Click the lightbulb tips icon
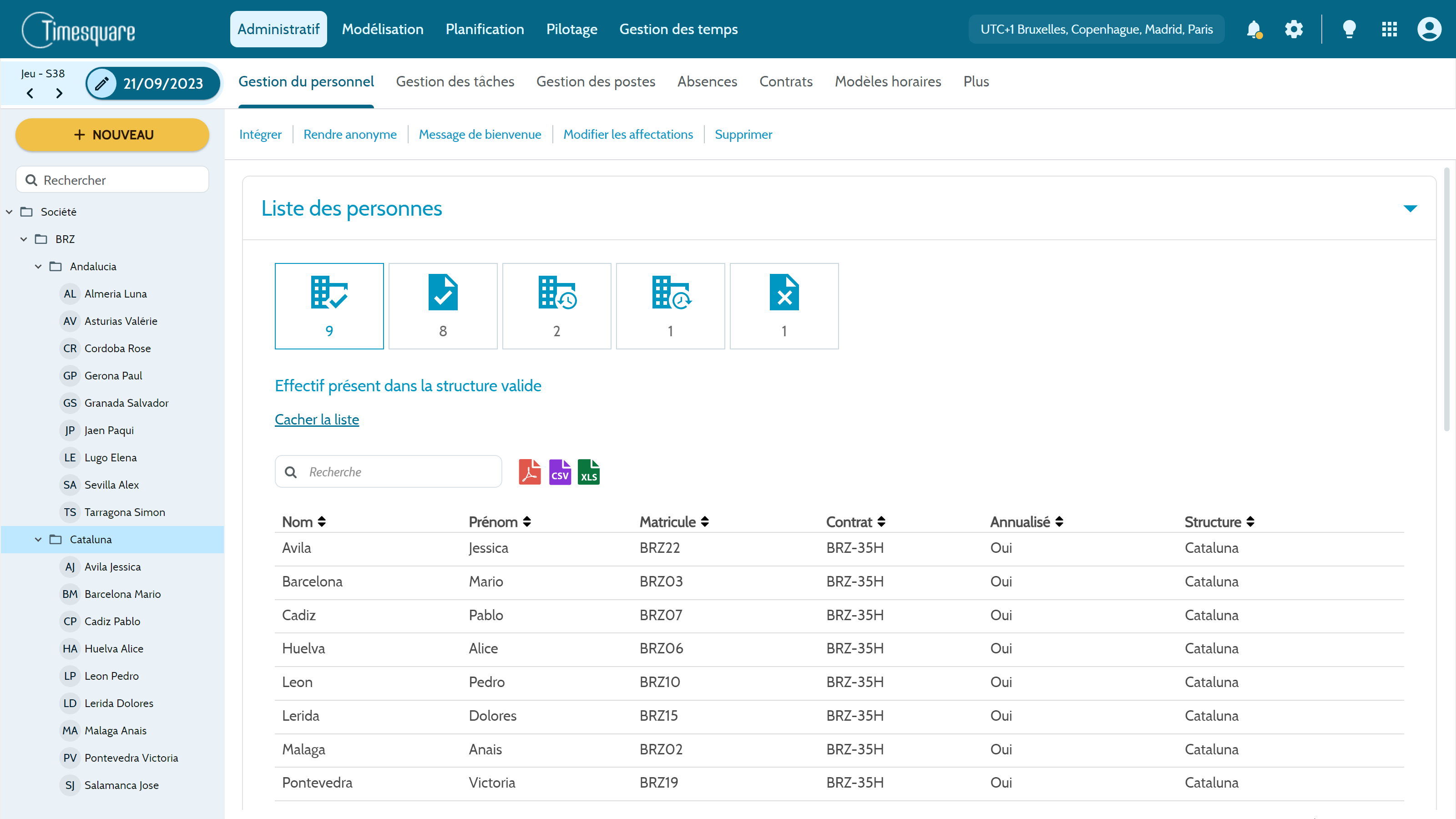1456x819 pixels. [1349, 30]
